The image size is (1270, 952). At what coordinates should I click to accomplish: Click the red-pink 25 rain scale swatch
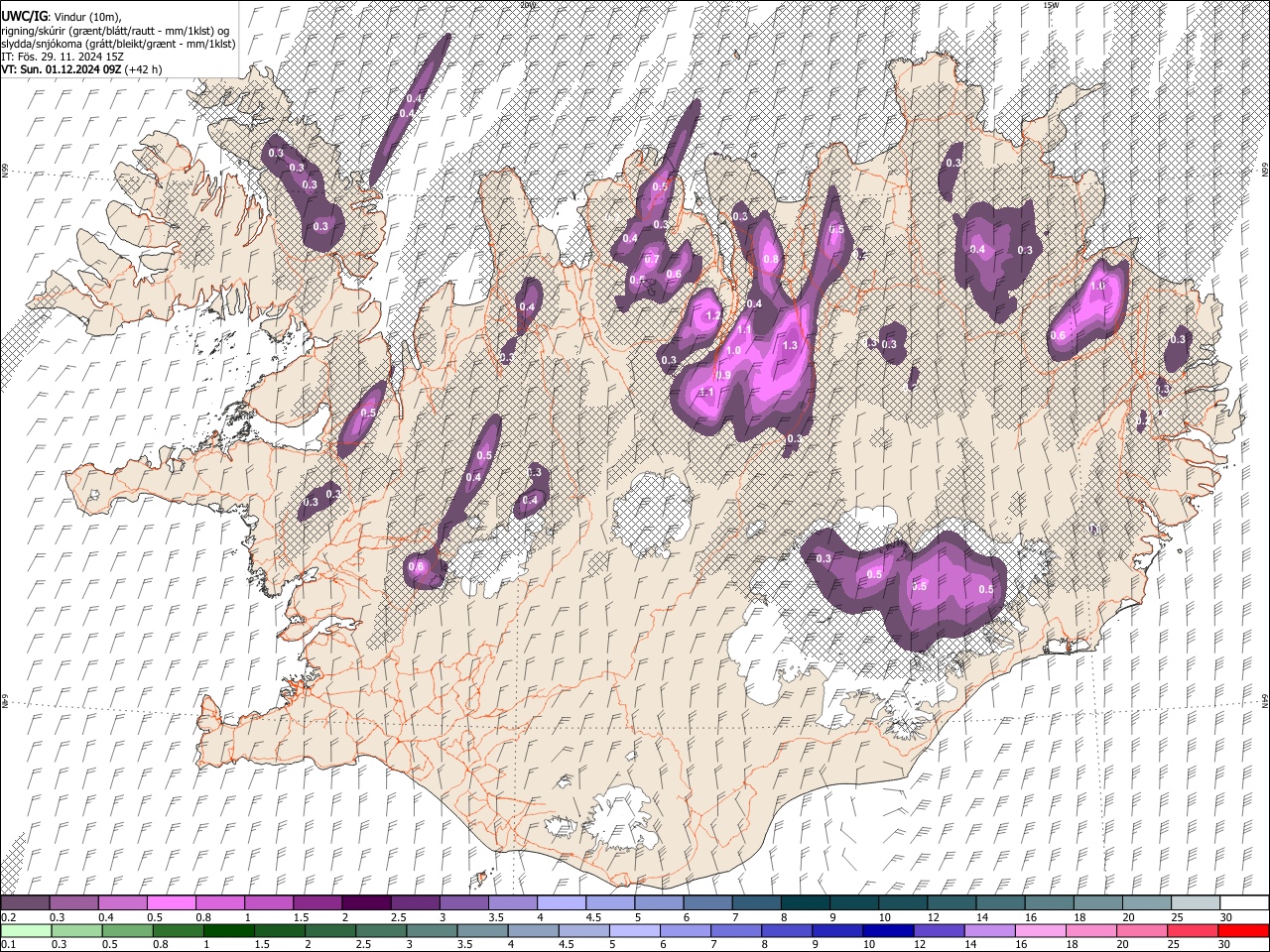pyautogui.click(x=1195, y=930)
